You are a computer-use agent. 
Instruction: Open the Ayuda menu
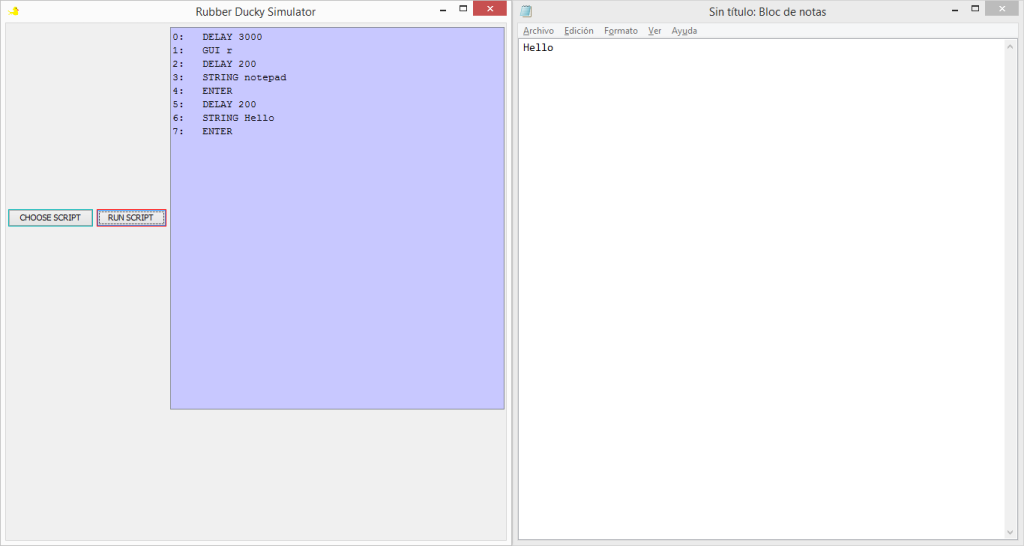[x=684, y=31]
